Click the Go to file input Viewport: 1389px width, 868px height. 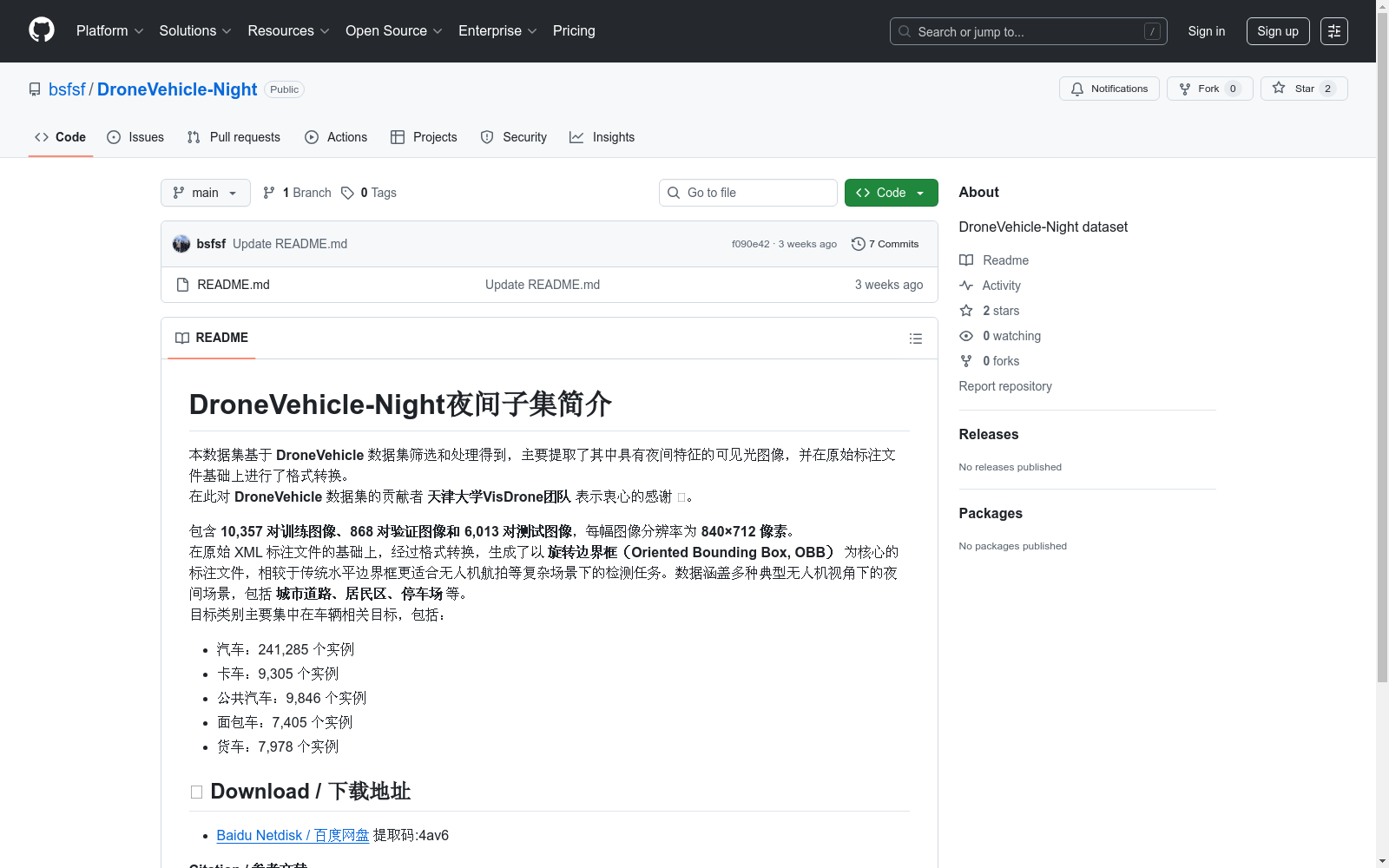pyautogui.click(x=748, y=193)
